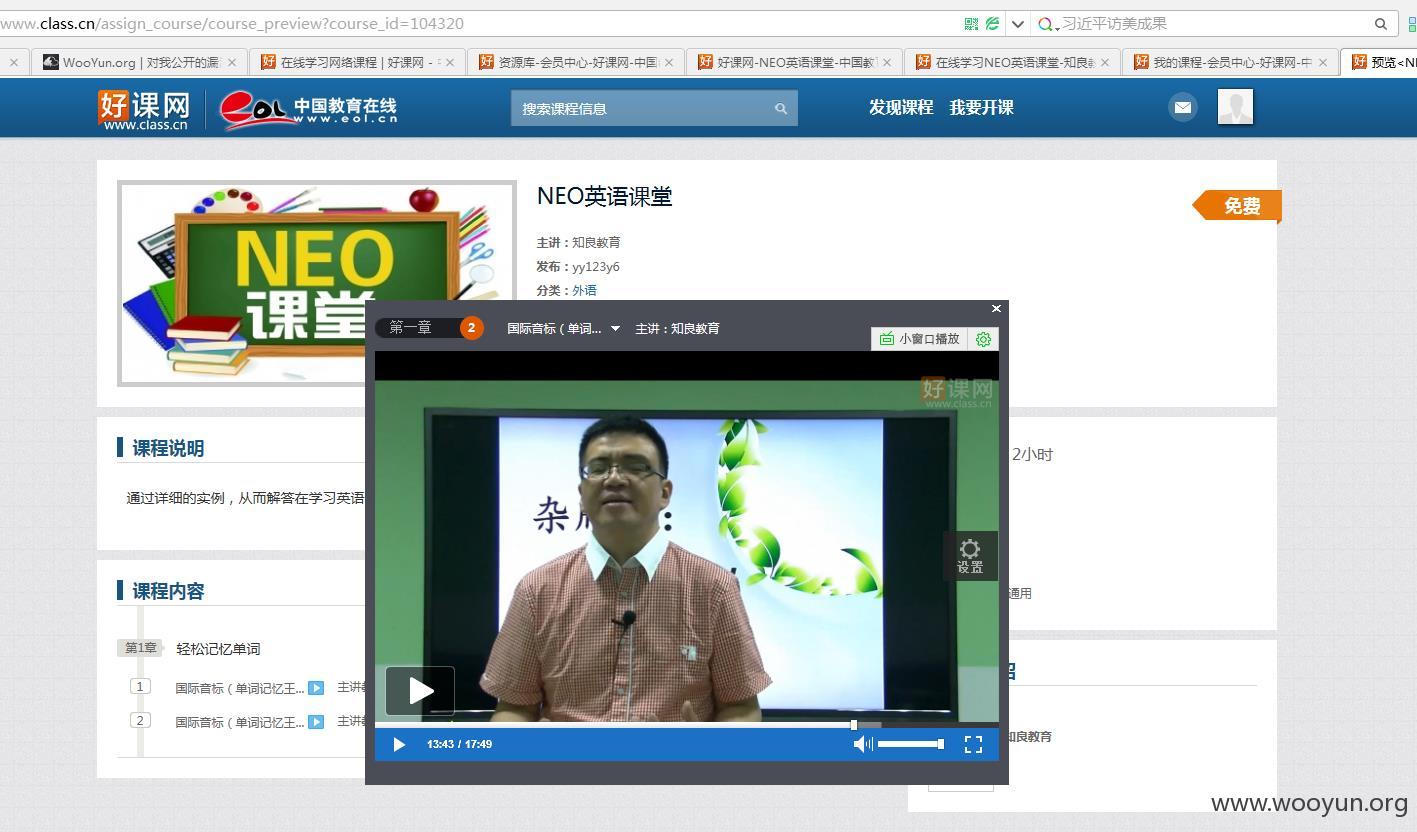Toggle 小窗口播放 small-window playback
This screenshot has height=832, width=1417.
pyautogui.click(x=919, y=339)
